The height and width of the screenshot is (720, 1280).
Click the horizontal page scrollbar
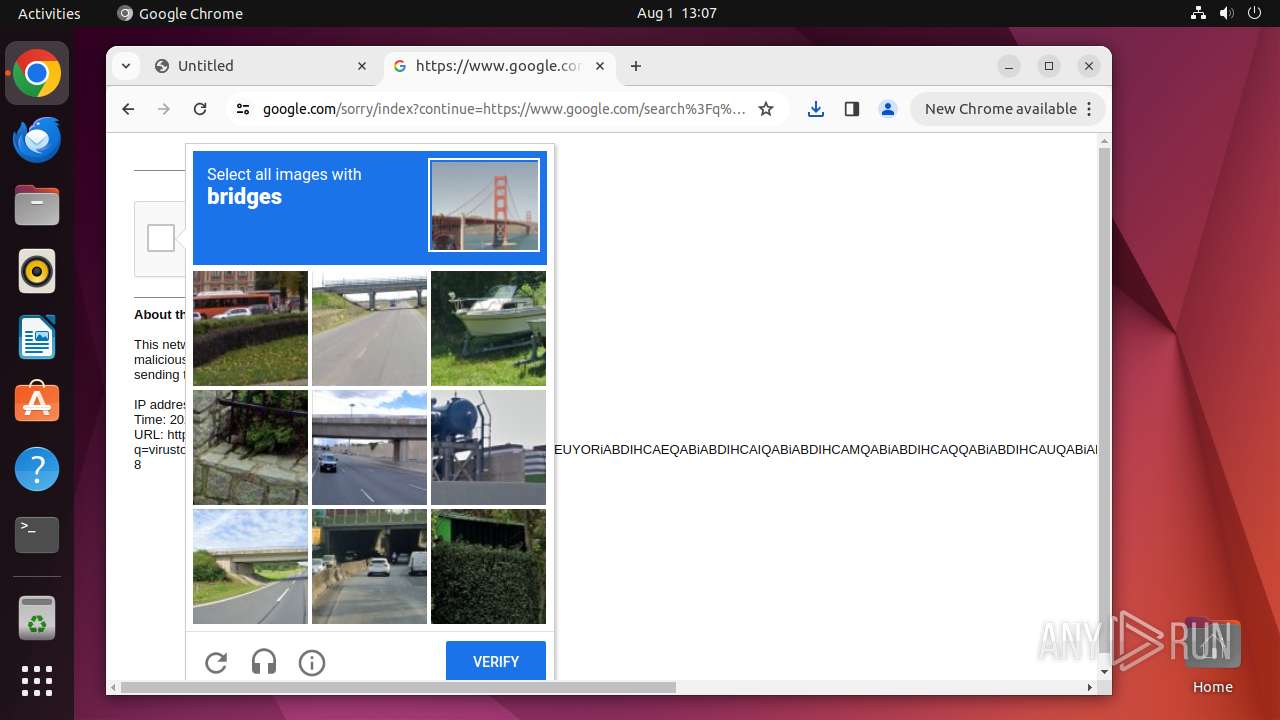pyautogui.click(x=398, y=687)
